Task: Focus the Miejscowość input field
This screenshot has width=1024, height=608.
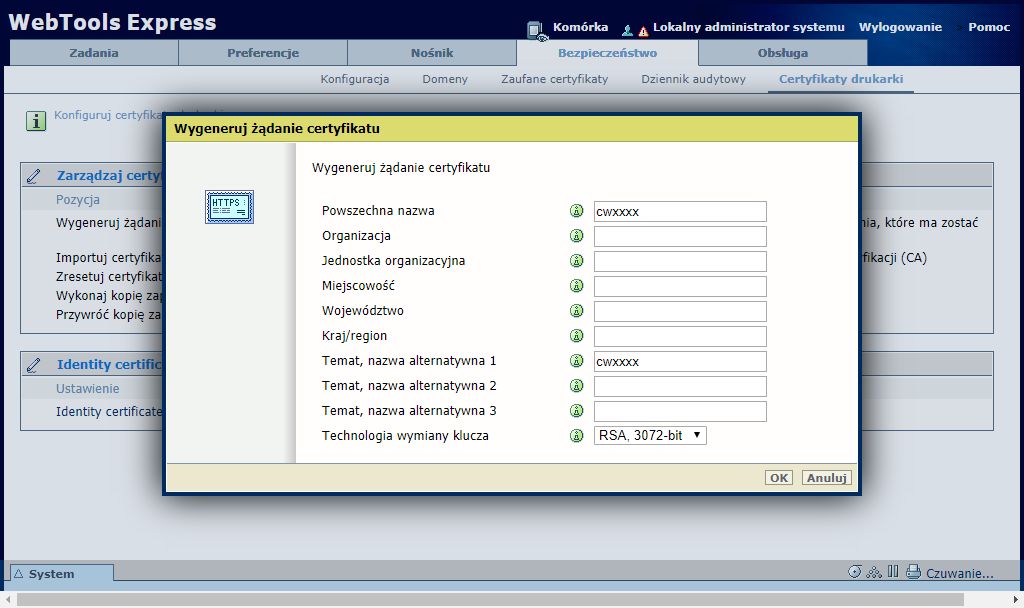Action: point(680,286)
